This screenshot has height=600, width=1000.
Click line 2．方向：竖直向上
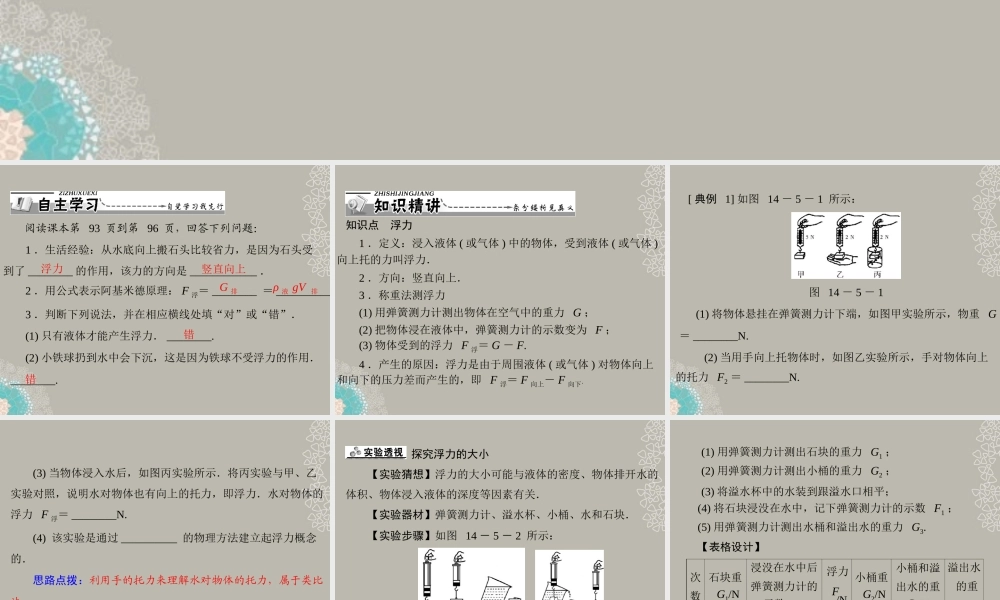(409, 278)
